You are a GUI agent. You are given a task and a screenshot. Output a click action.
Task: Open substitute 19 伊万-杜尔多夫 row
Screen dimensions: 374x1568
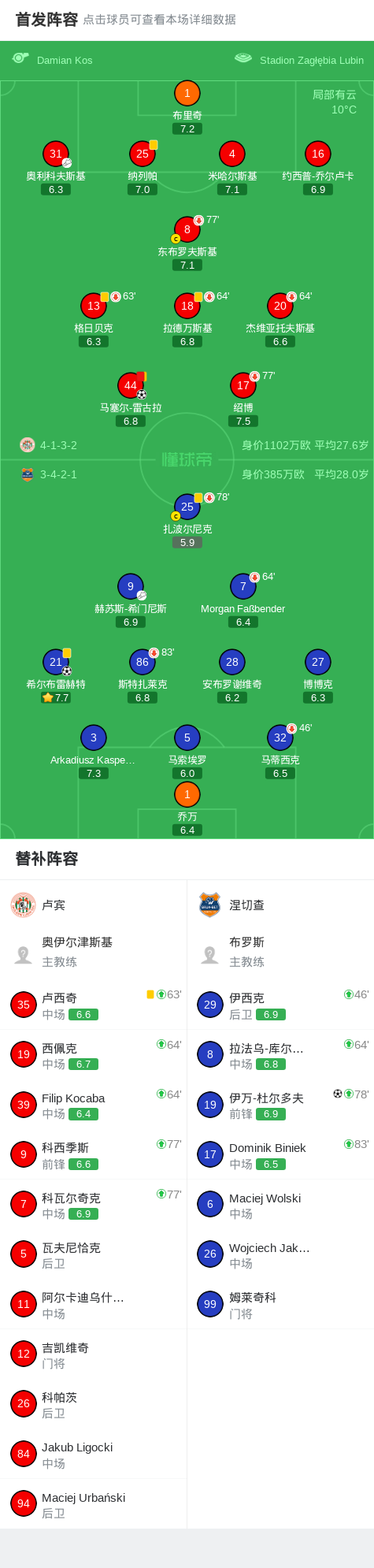[280, 1105]
